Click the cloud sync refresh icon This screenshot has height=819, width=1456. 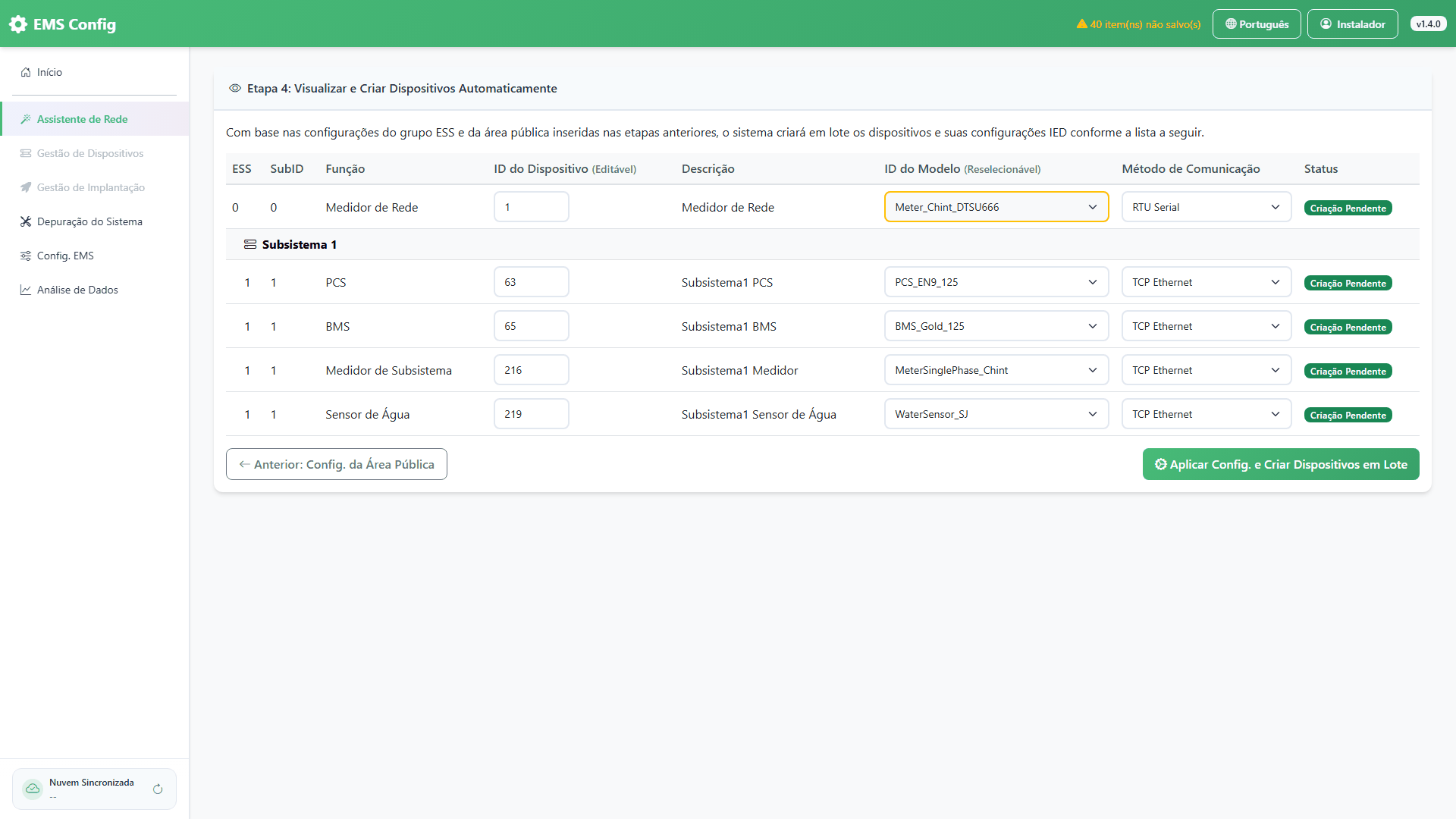click(158, 789)
